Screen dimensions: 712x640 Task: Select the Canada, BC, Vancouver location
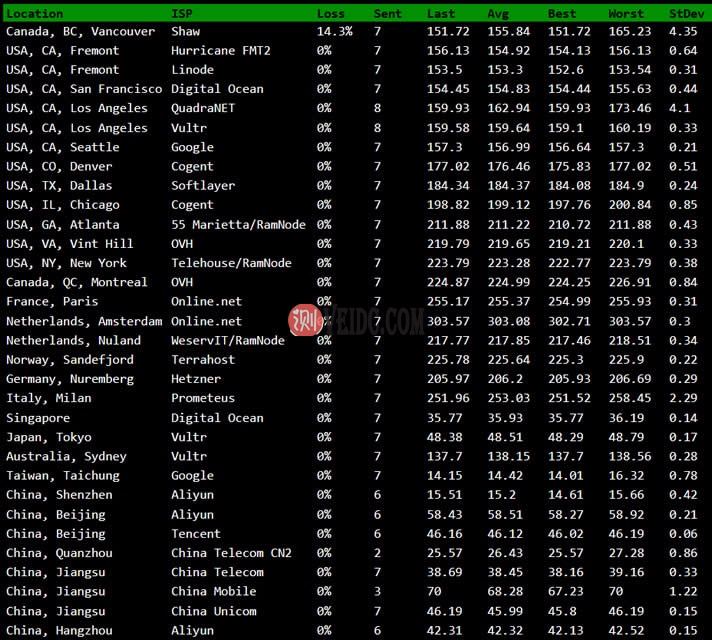[80, 31]
